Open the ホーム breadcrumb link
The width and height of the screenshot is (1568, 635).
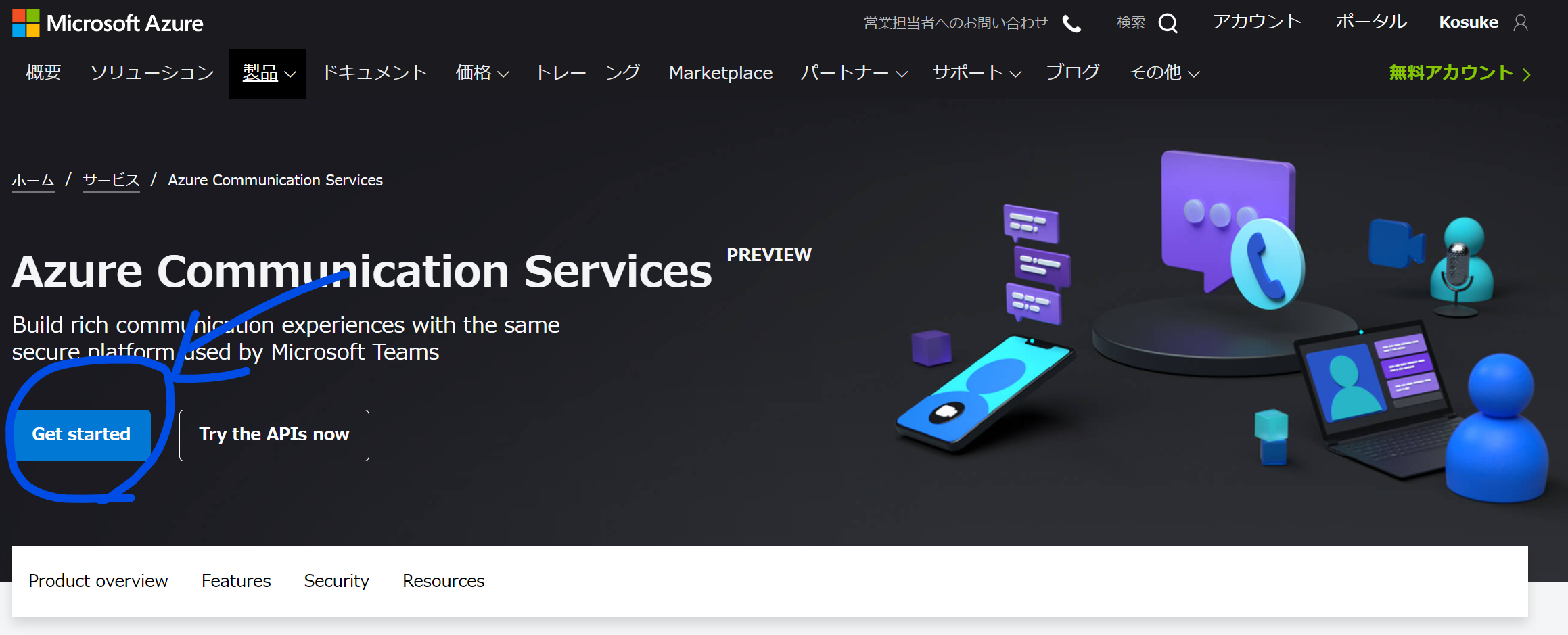[x=32, y=180]
